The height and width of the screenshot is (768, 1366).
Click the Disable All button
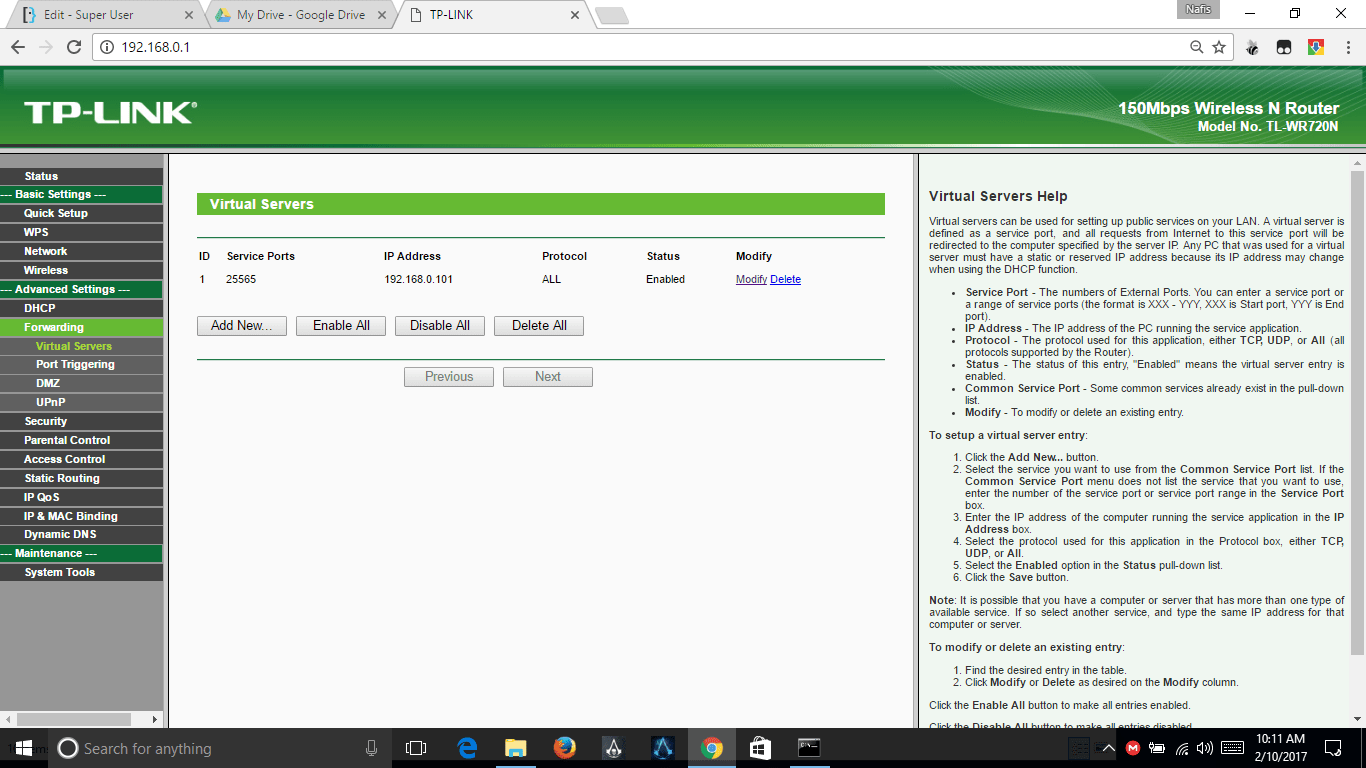click(440, 326)
